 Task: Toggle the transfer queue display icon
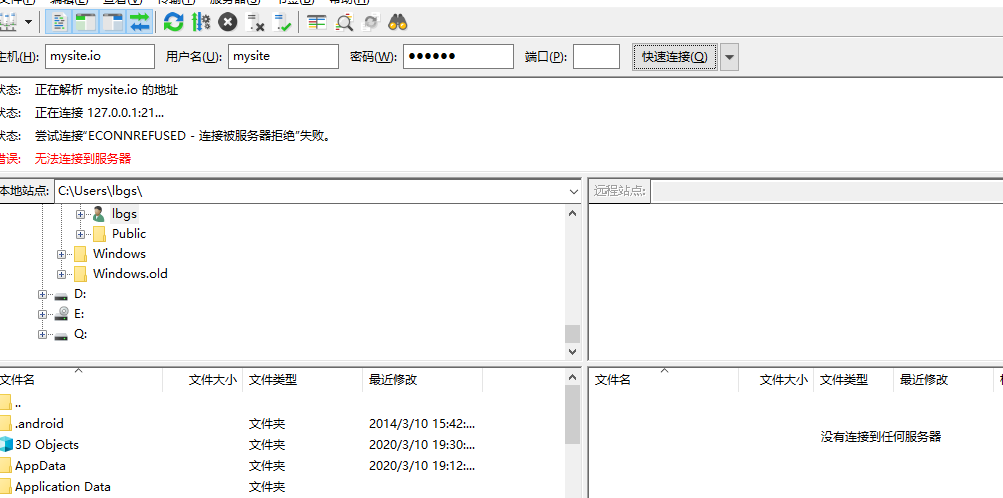[x=139, y=23]
